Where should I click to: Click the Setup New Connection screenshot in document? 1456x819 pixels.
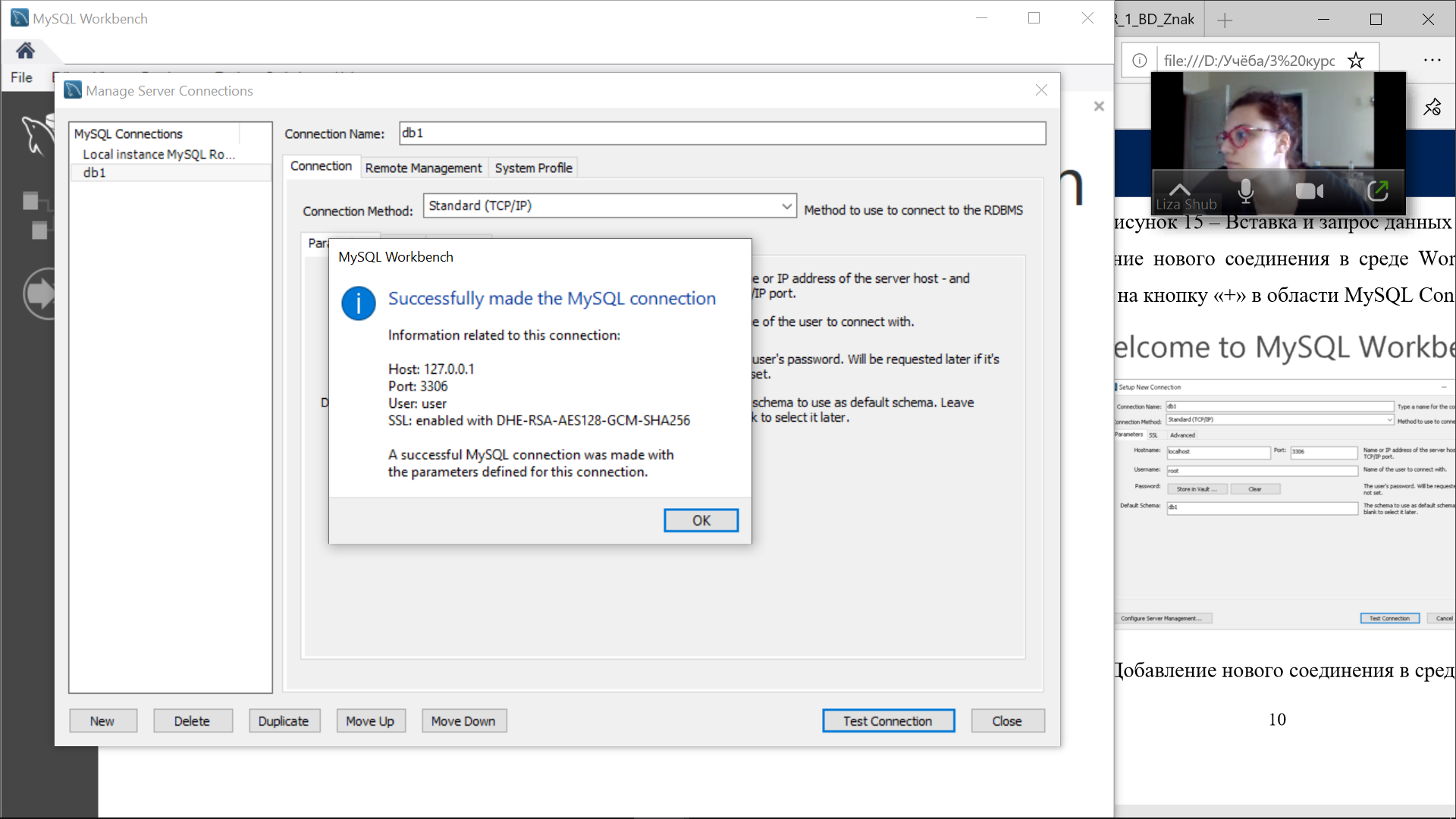1285,504
